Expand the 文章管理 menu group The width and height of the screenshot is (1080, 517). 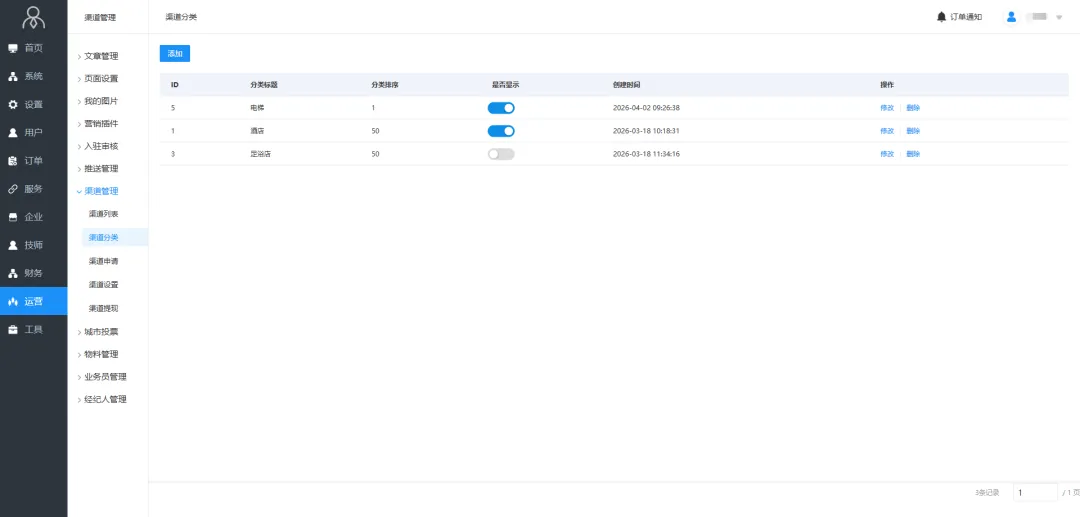click(100, 56)
